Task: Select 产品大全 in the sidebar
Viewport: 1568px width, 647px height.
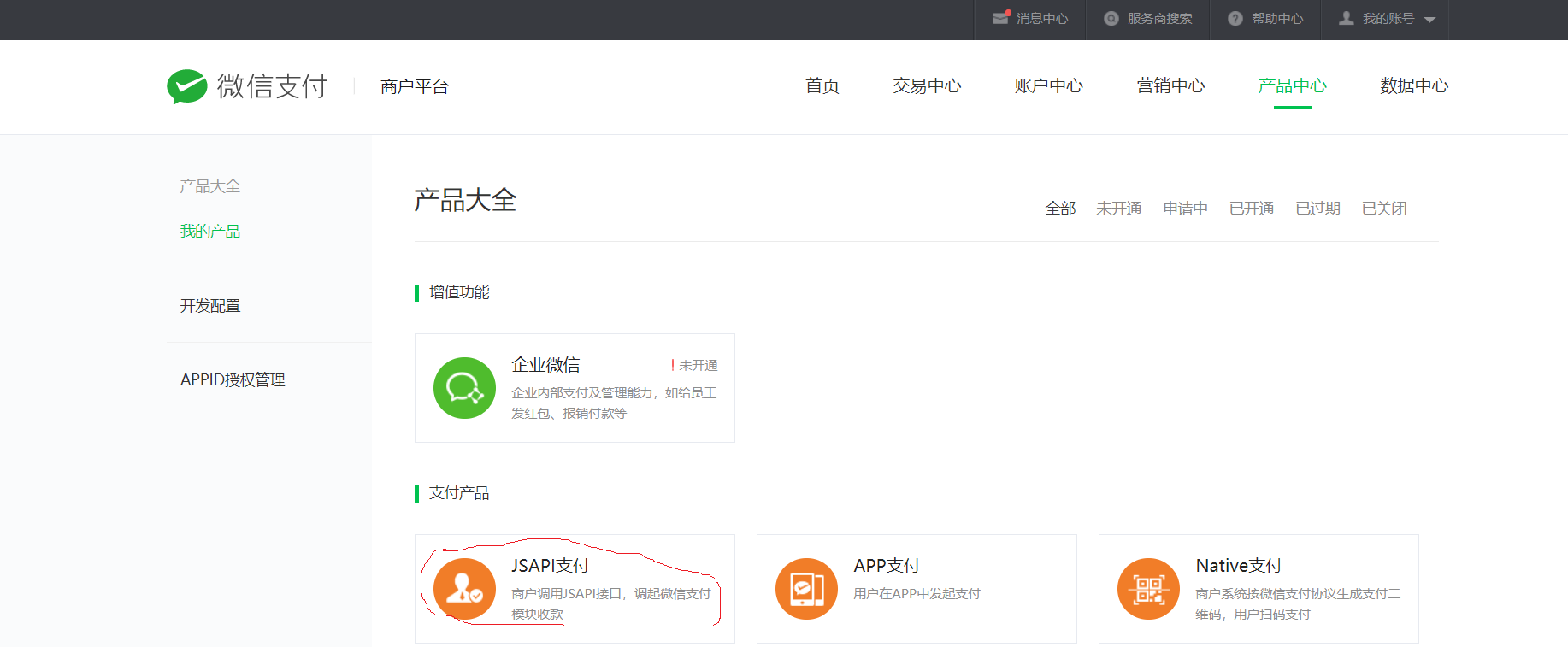Action: tap(210, 186)
